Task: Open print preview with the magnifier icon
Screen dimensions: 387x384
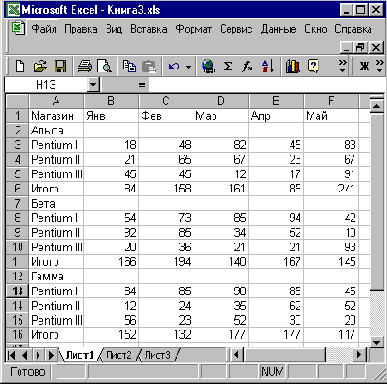Action: [105, 66]
